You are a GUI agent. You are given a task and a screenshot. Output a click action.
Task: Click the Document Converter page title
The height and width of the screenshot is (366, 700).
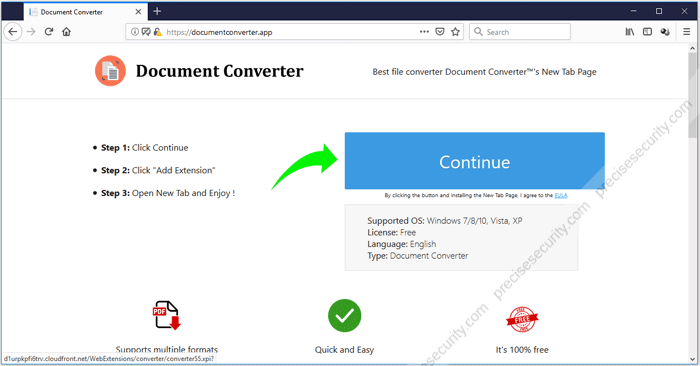click(x=219, y=71)
